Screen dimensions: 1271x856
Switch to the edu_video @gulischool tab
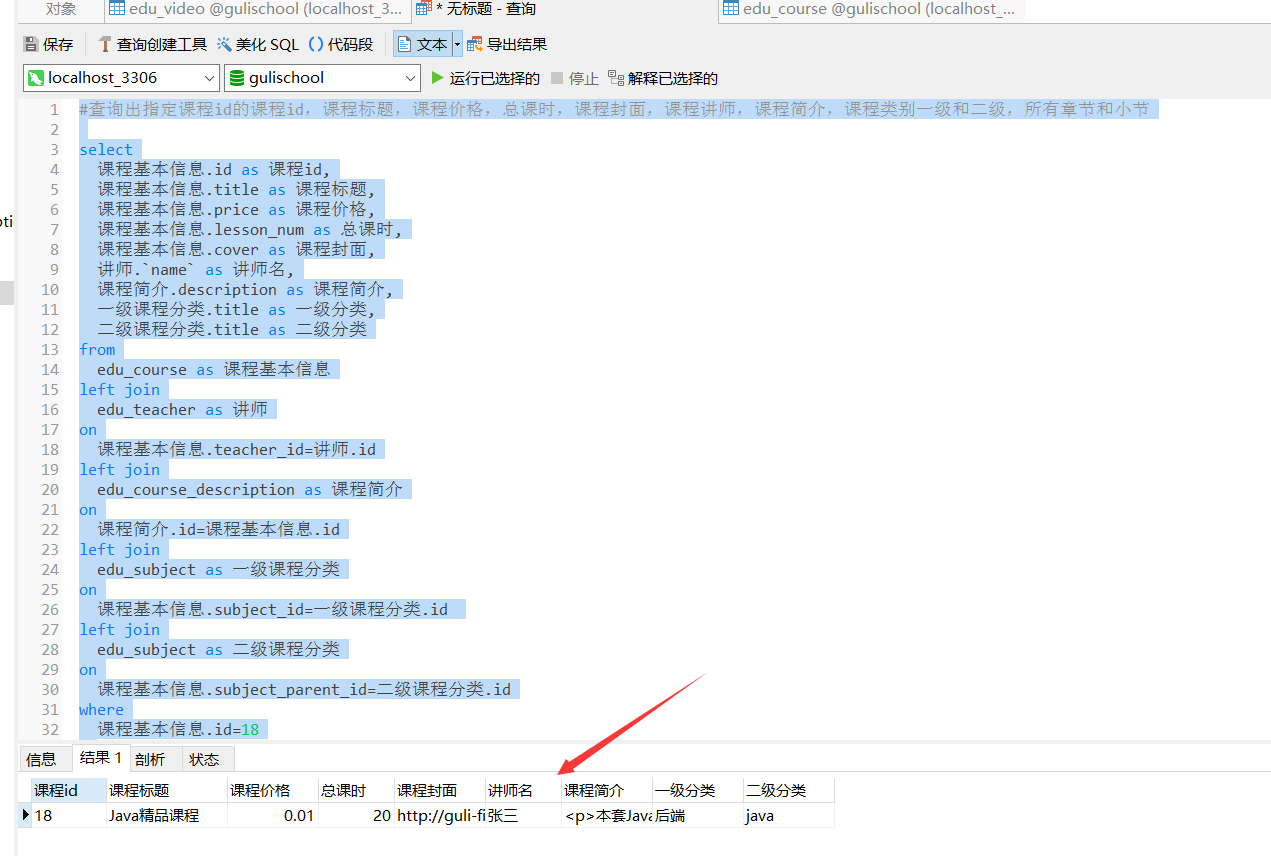[x=257, y=9]
